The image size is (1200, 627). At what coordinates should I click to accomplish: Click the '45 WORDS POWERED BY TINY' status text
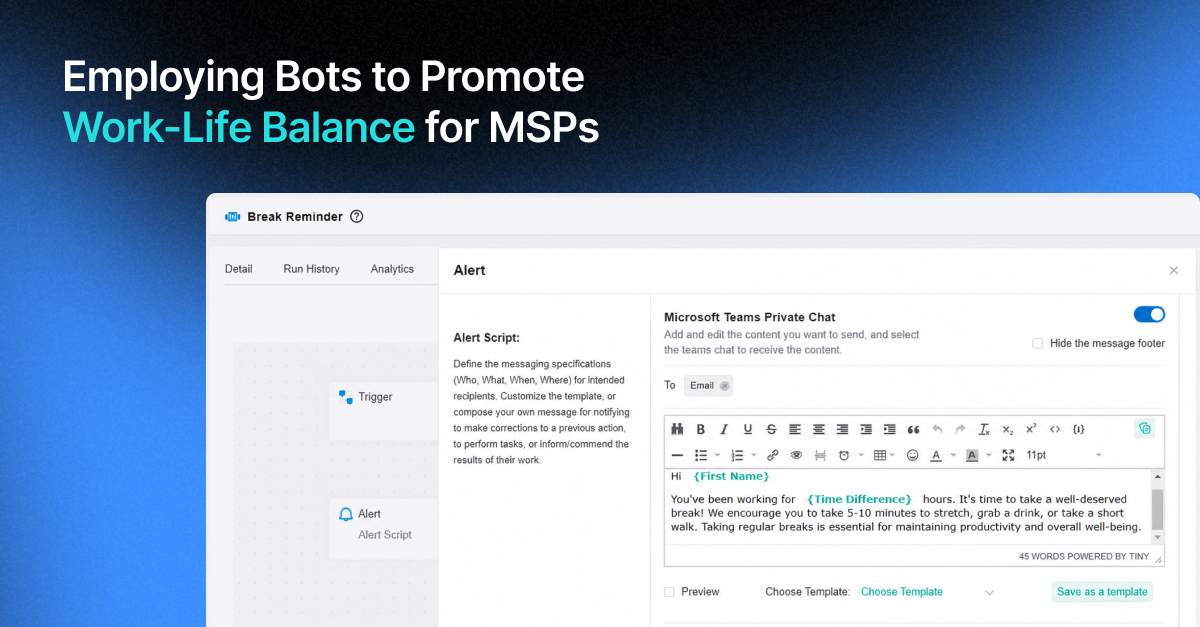pos(1084,556)
